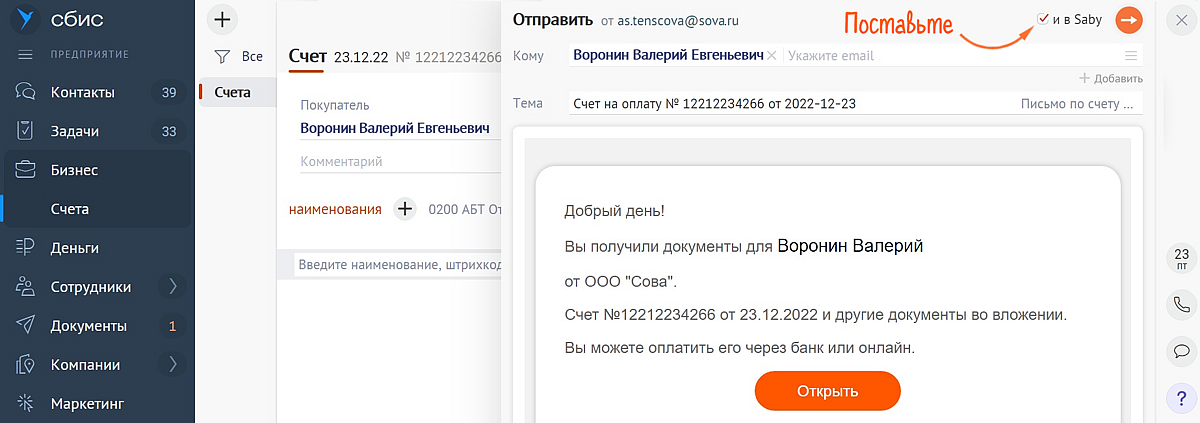
Task: Remove recipient Воронин Валерий Евгеньевич
Action: [772, 56]
